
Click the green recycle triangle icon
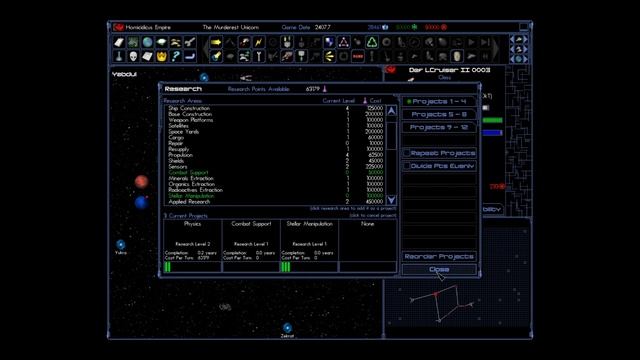point(372,42)
